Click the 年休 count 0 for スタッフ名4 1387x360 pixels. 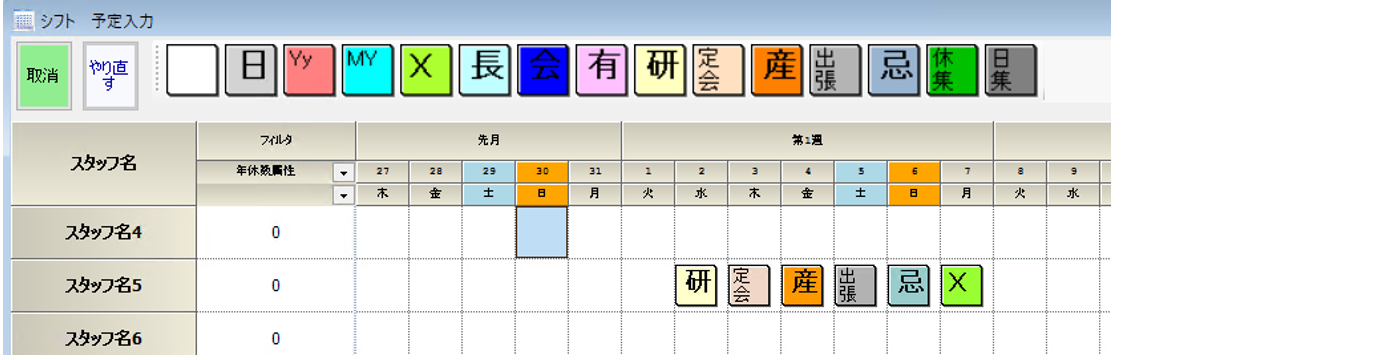coord(276,233)
